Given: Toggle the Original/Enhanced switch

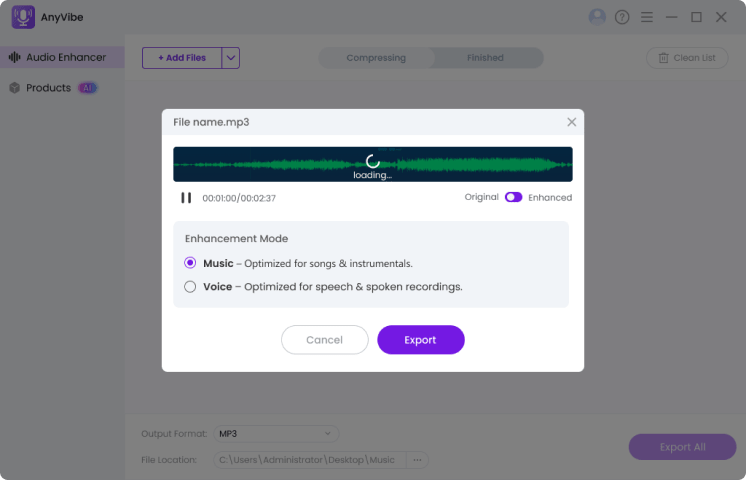Looking at the screenshot, I should 513,197.
